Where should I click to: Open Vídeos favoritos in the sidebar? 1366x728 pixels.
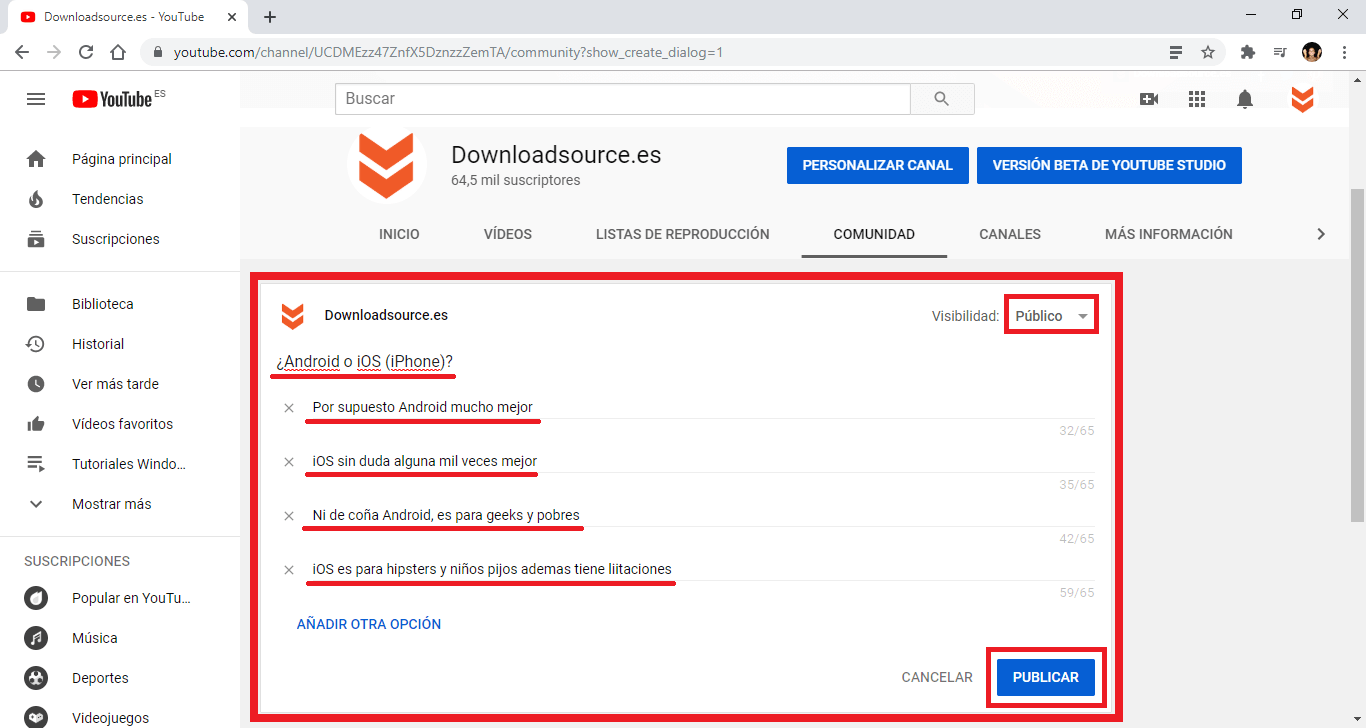coord(120,424)
